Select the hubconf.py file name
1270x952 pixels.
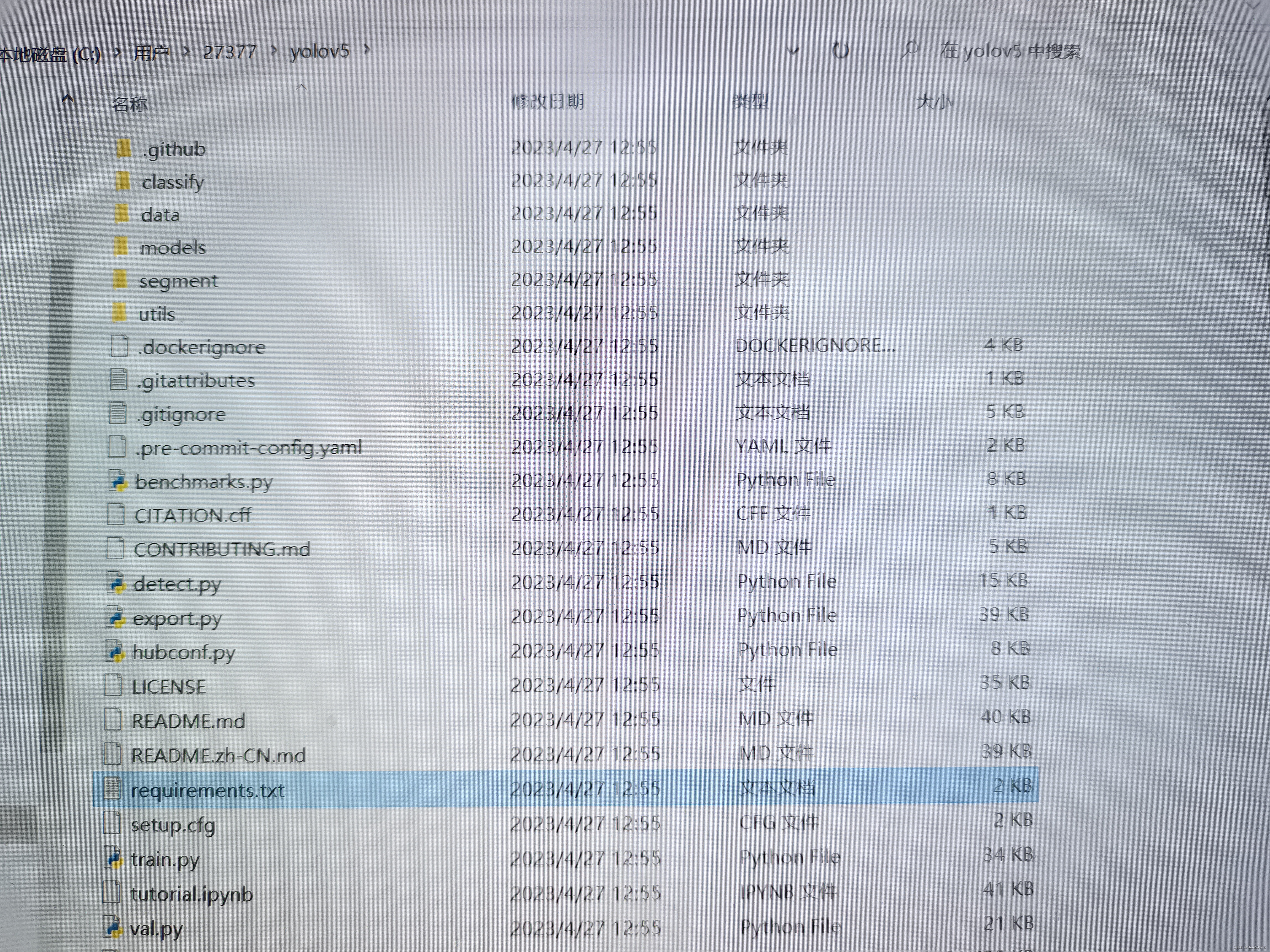pos(184,653)
